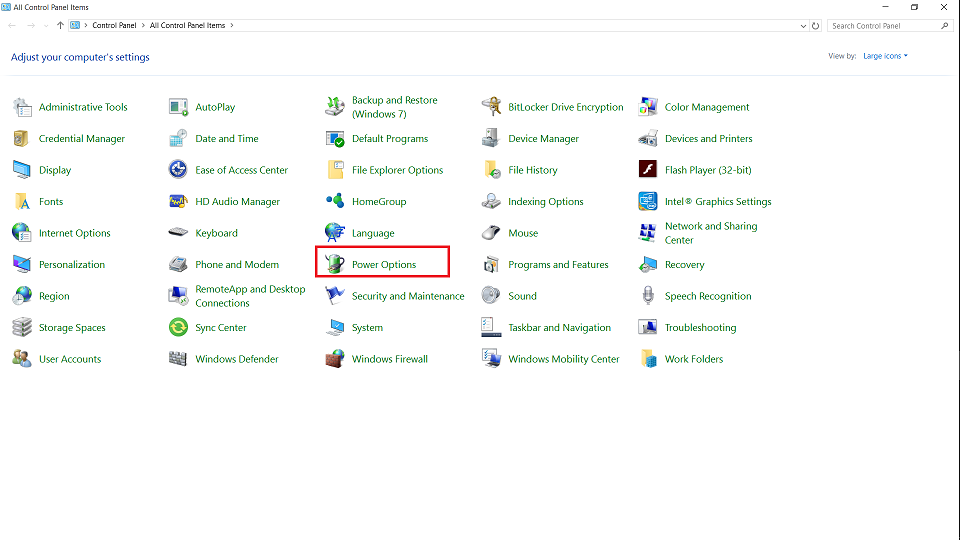Click the Default Programs icon
The height and width of the screenshot is (540, 960).
pos(335,138)
